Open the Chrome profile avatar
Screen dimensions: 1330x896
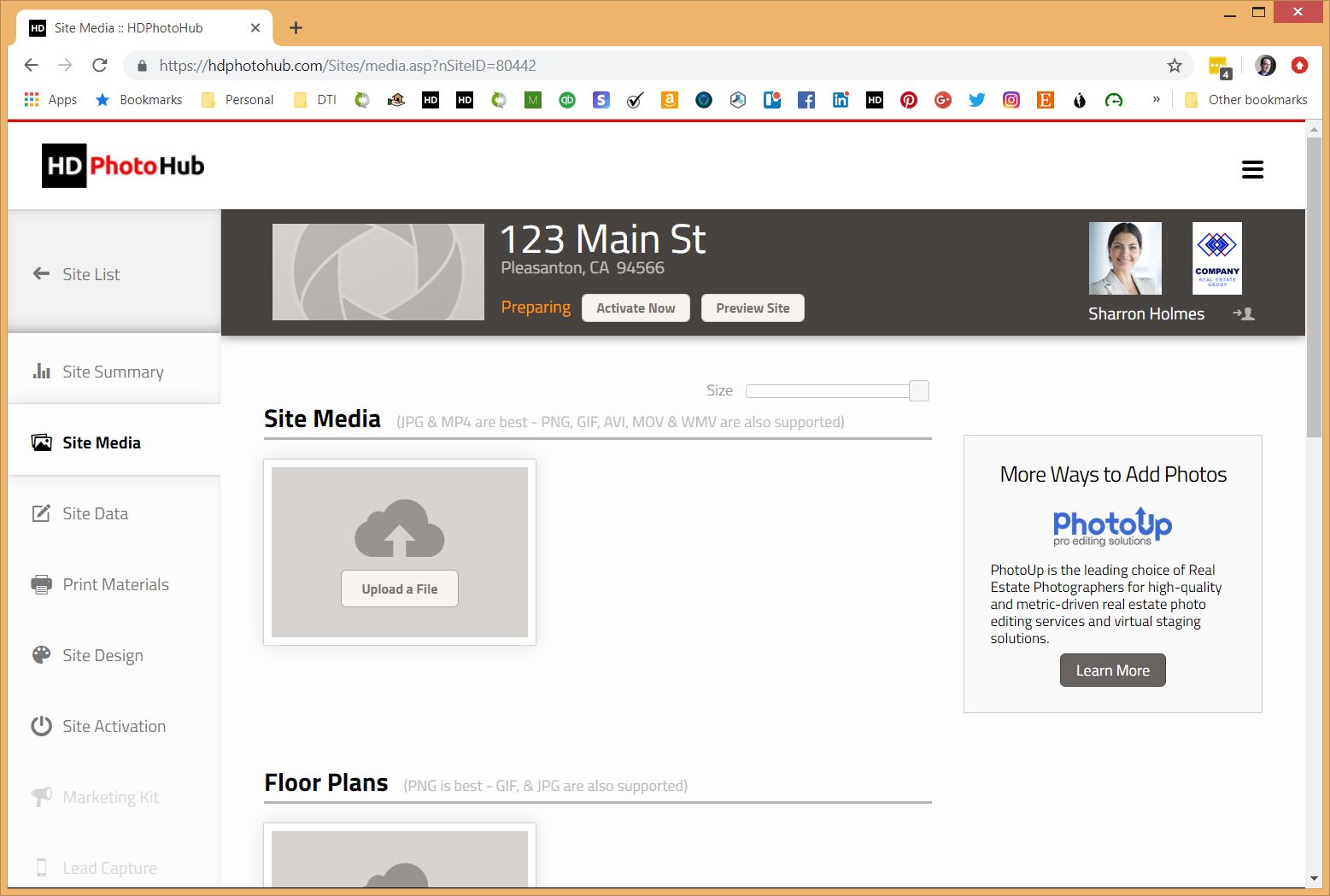click(x=1265, y=65)
